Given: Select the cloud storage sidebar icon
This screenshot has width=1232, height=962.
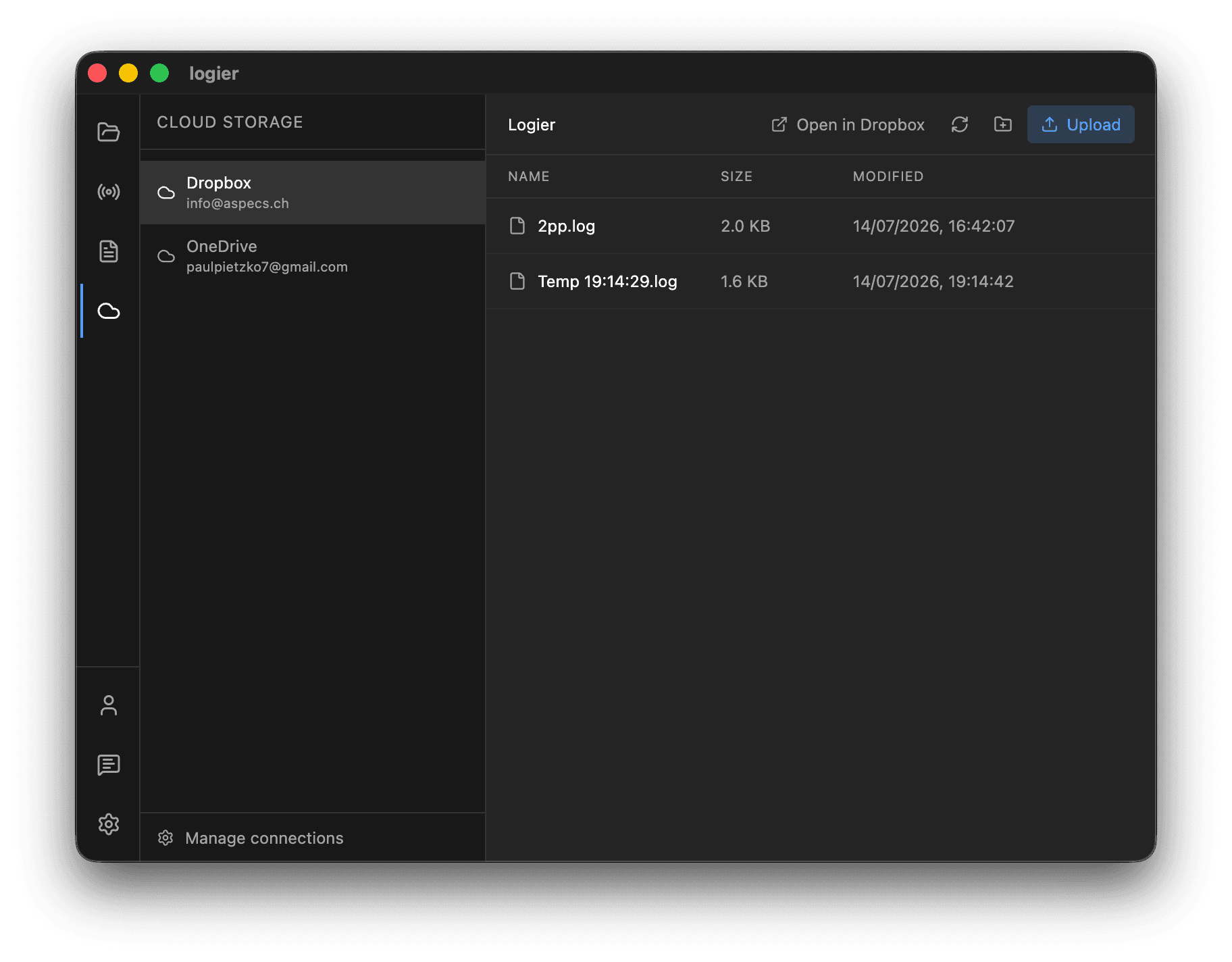Looking at the screenshot, I should (x=108, y=311).
